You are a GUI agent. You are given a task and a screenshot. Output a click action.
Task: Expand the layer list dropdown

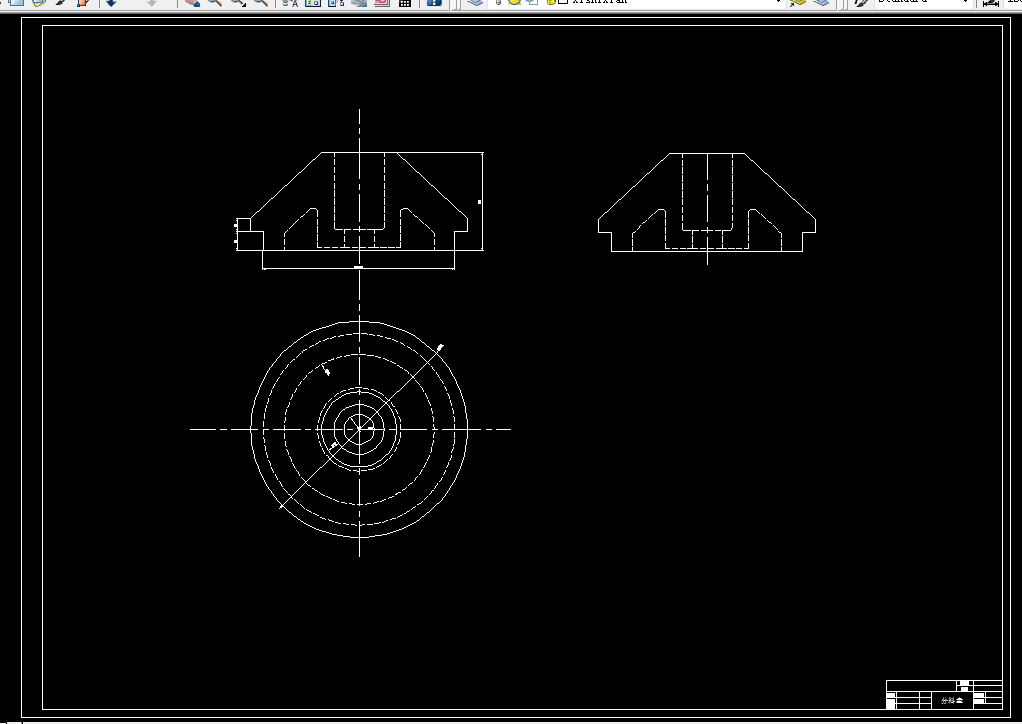pos(778,3)
